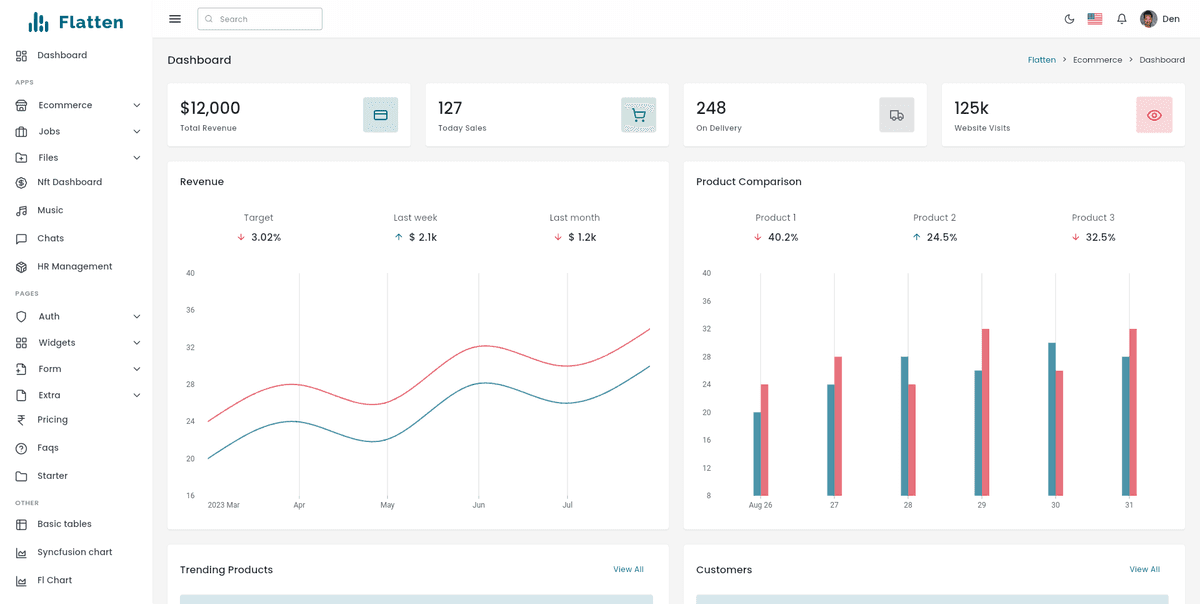Click the Music note icon
The image size is (1200, 604).
(x=22, y=210)
